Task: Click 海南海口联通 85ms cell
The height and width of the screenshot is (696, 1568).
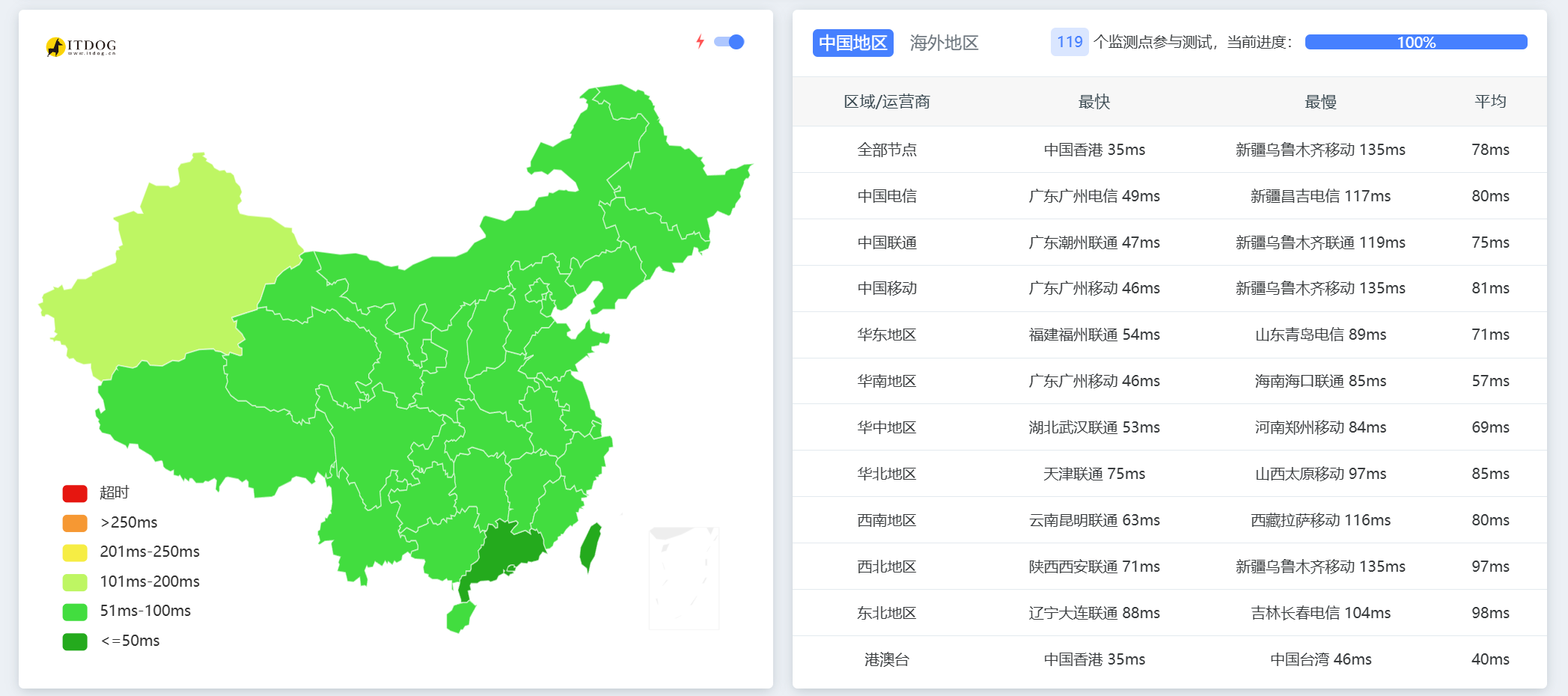Action: pos(1321,381)
